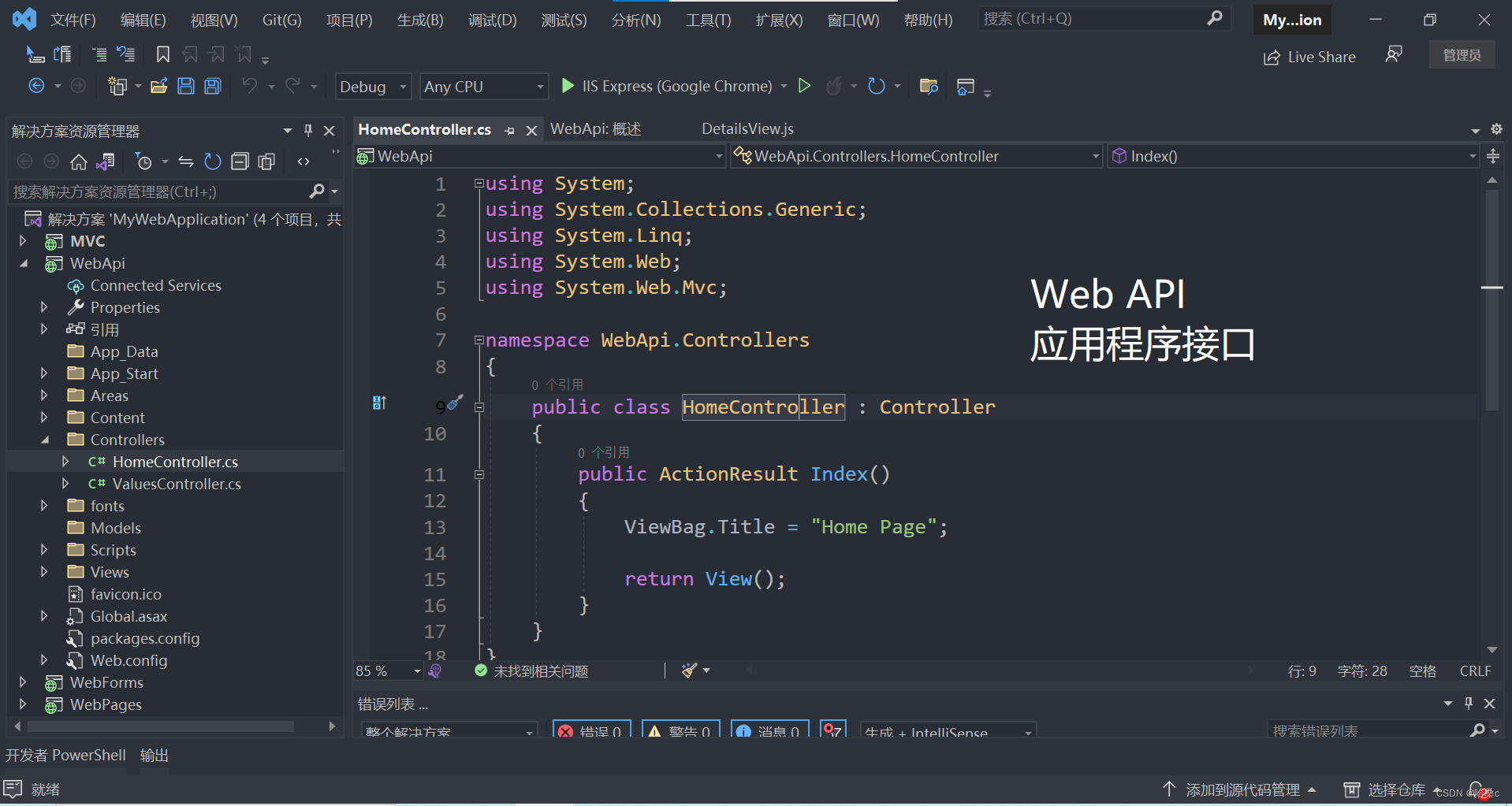Viewport: 1512px width, 806px height.
Task: Start a Live Share session
Action: coord(1309,56)
